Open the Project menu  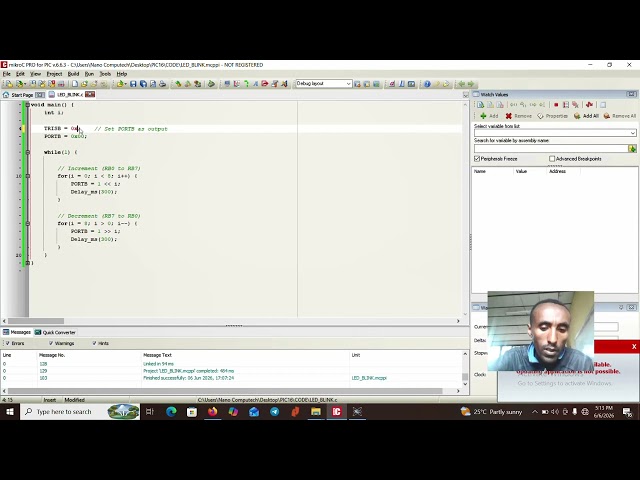coord(54,74)
